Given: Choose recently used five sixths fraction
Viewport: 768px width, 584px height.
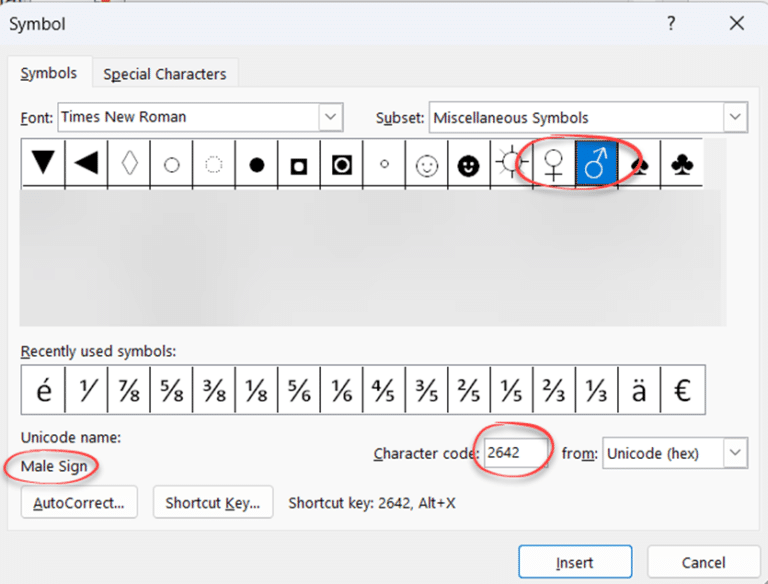Looking at the screenshot, I should [x=299, y=390].
